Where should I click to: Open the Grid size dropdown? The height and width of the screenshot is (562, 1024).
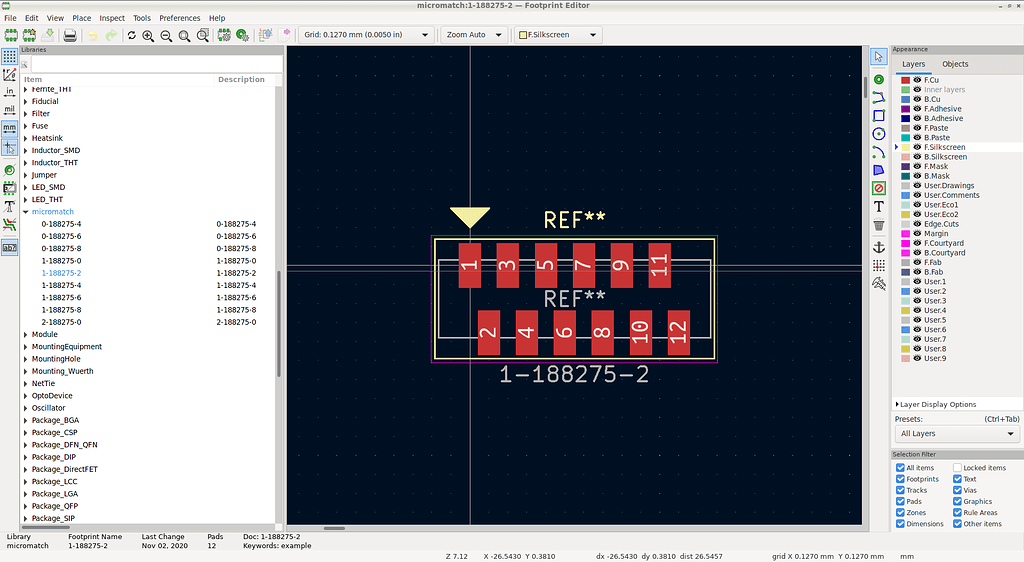[366, 35]
